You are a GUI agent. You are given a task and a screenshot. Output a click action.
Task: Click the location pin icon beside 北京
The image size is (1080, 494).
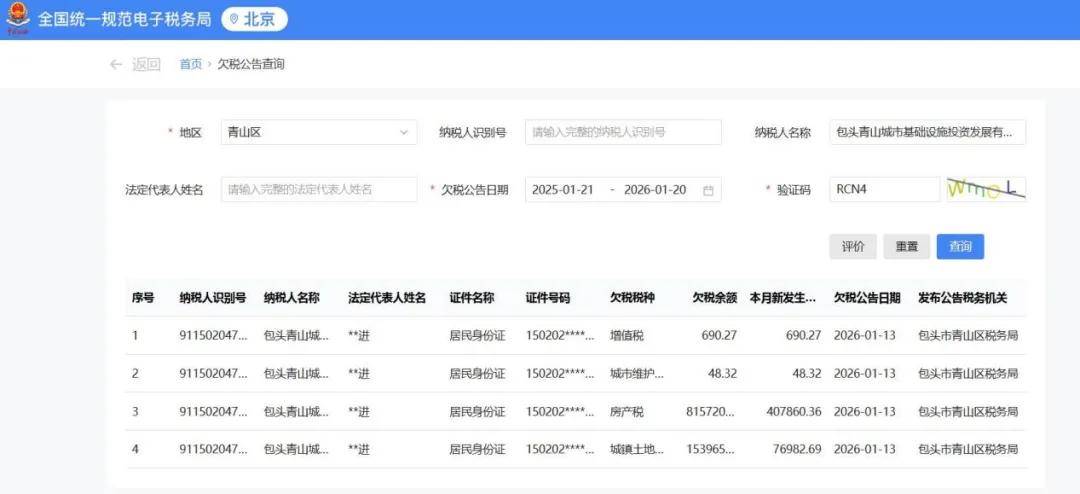pos(234,19)
